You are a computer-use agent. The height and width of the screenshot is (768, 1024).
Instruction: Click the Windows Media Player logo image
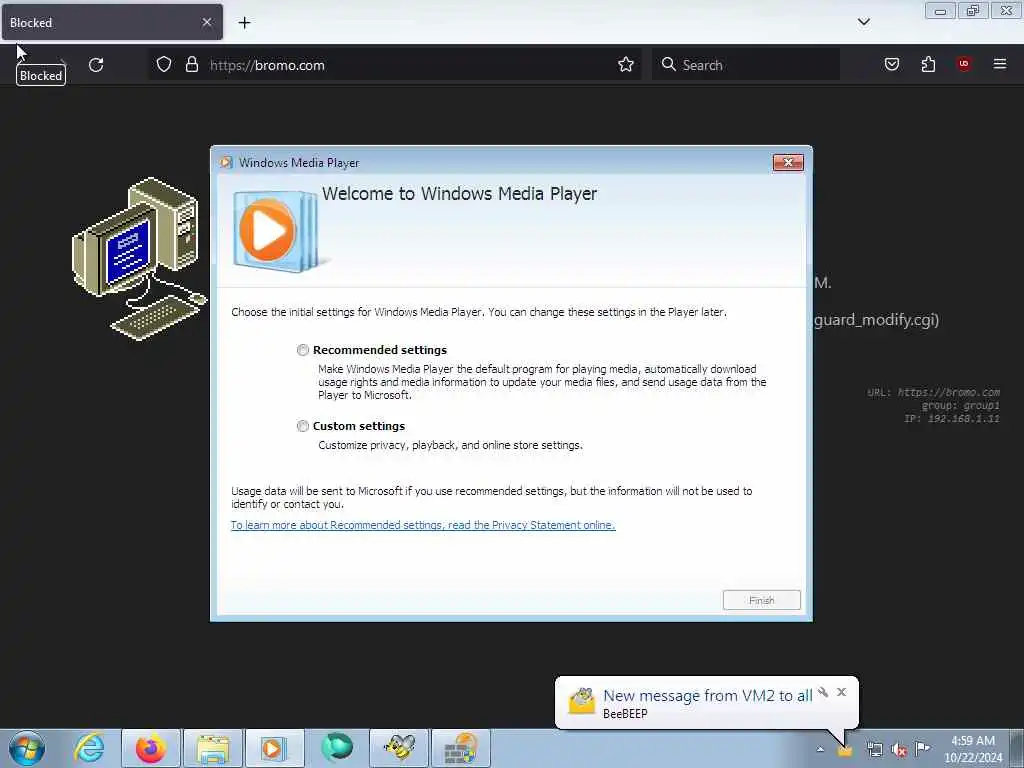click(x=280, y=231)
